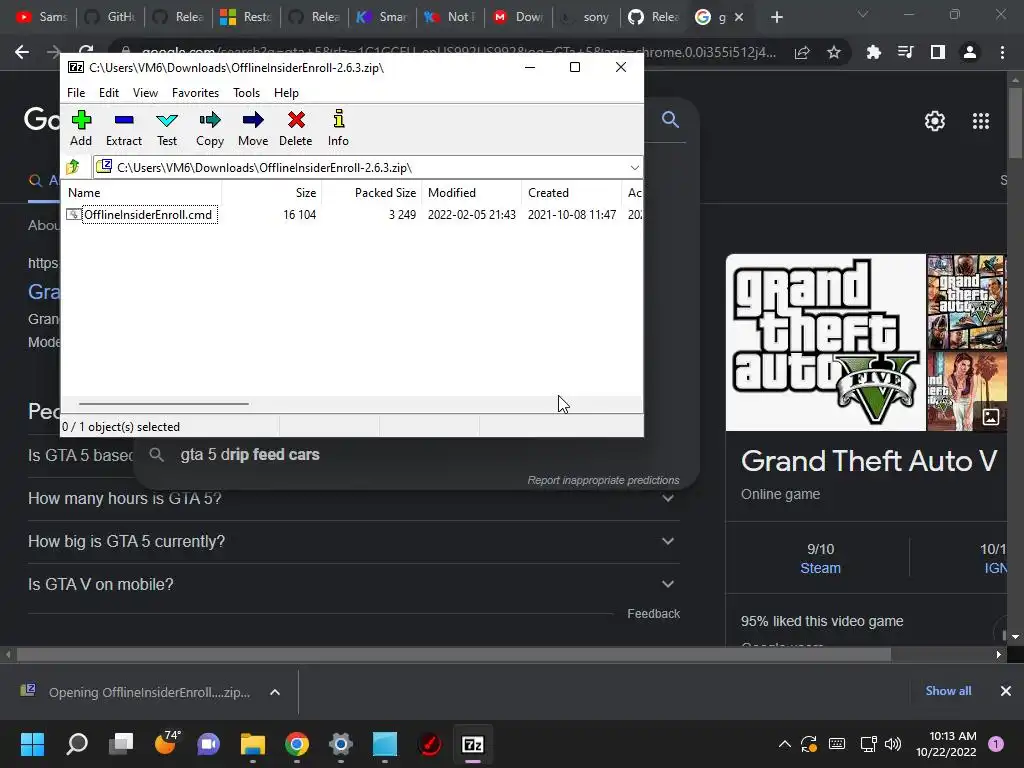1024x768 pixels.
Task: Open File Explorer from taskbar
Action: coord(253,744)
